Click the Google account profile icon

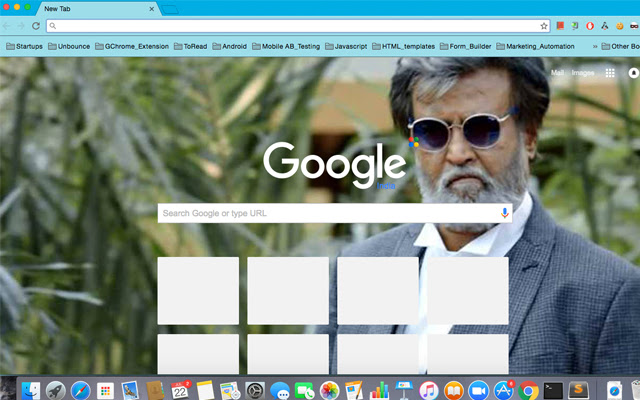[634, 73]
